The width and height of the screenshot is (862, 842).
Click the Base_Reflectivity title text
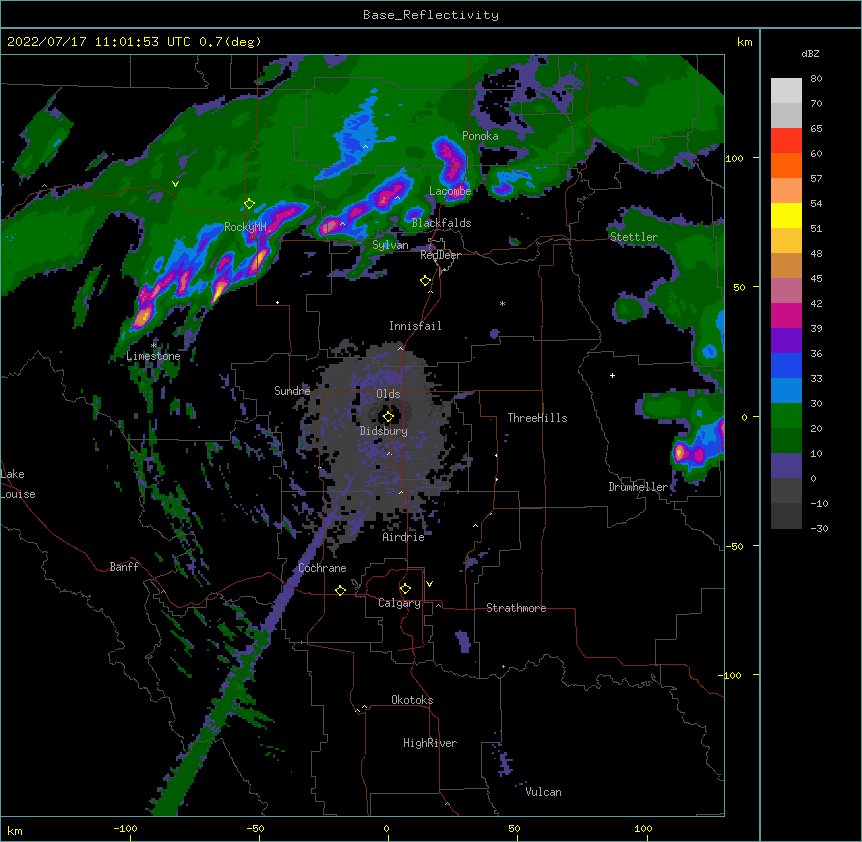[x=430, y=15]
